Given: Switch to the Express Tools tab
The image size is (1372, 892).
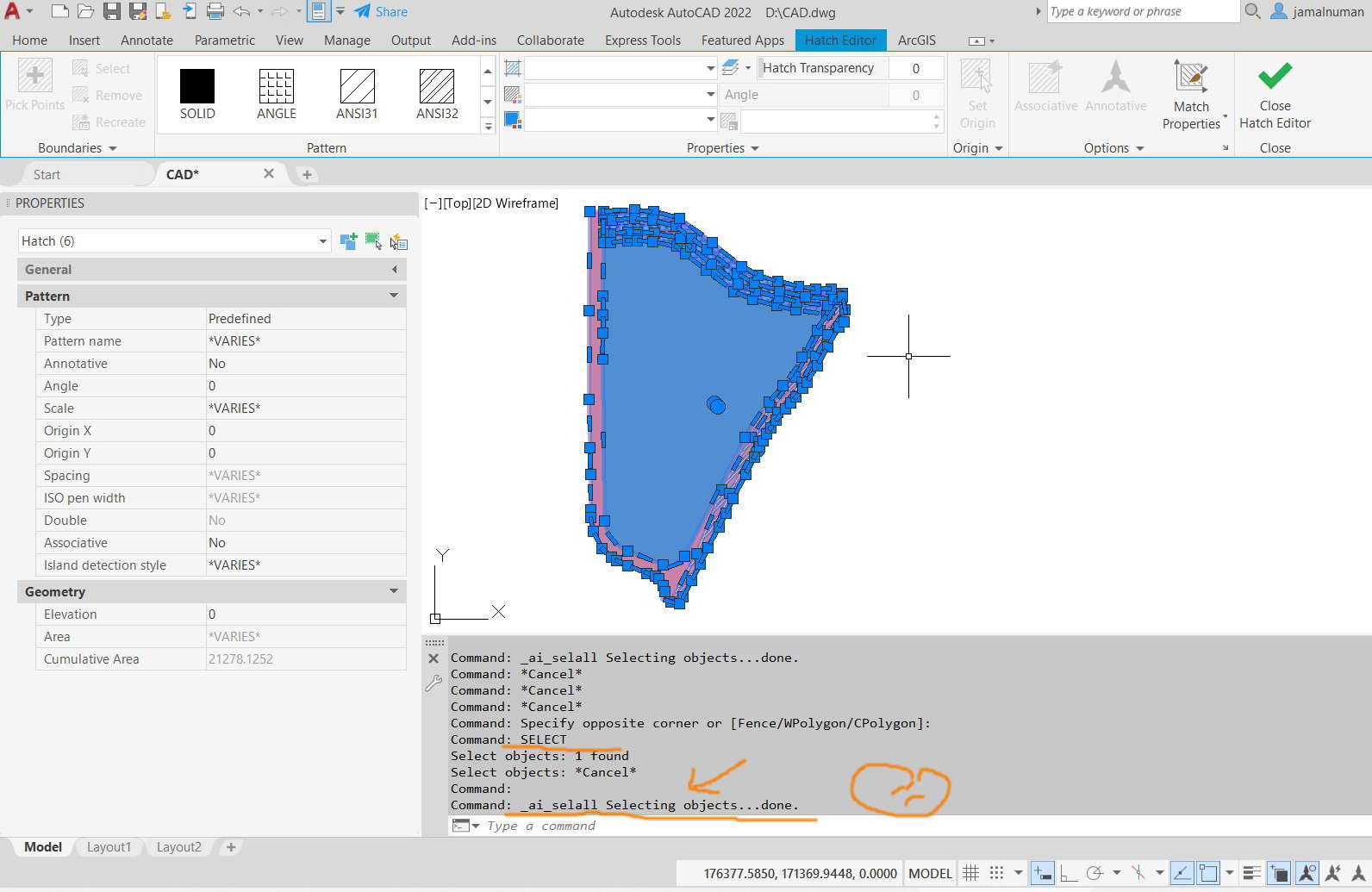Looking at the screenshot, I should 643,40.
